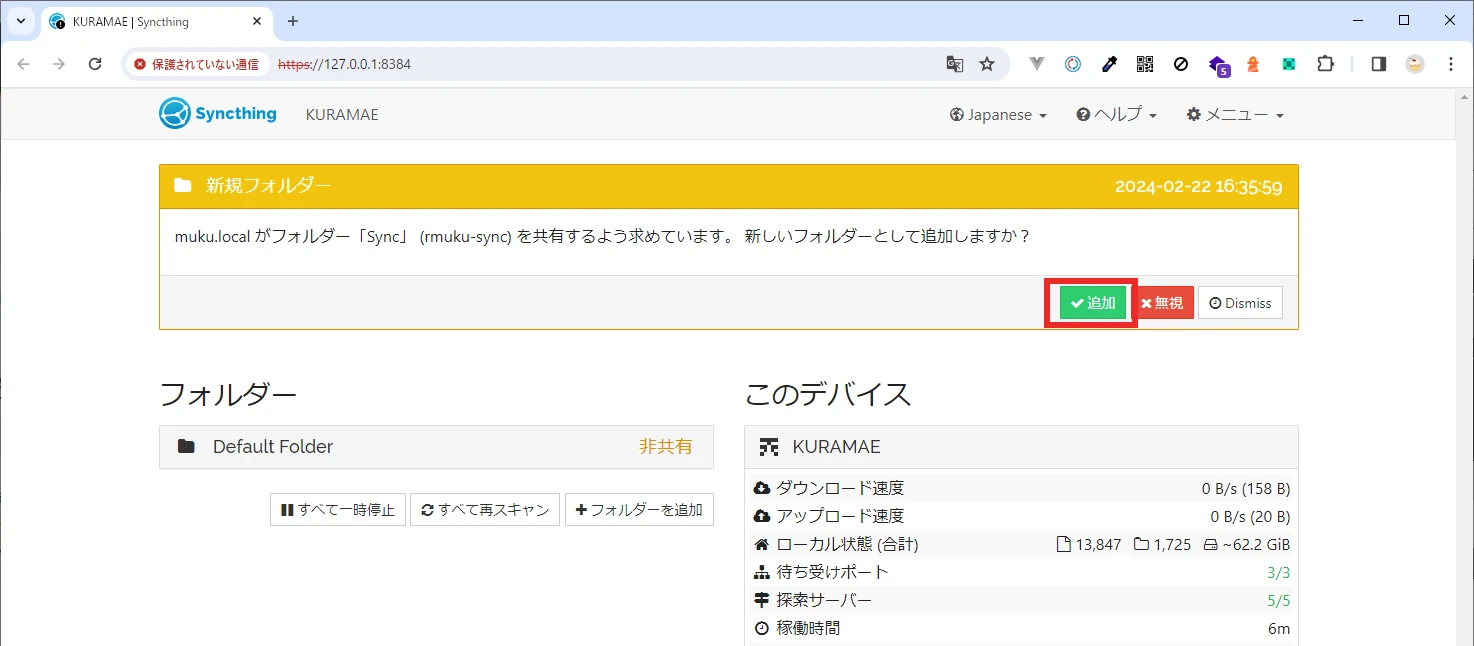The height and width of the screenshot is (646, 1474).
Task: Click the 6m uptime value
Action: coord(1279,629)
